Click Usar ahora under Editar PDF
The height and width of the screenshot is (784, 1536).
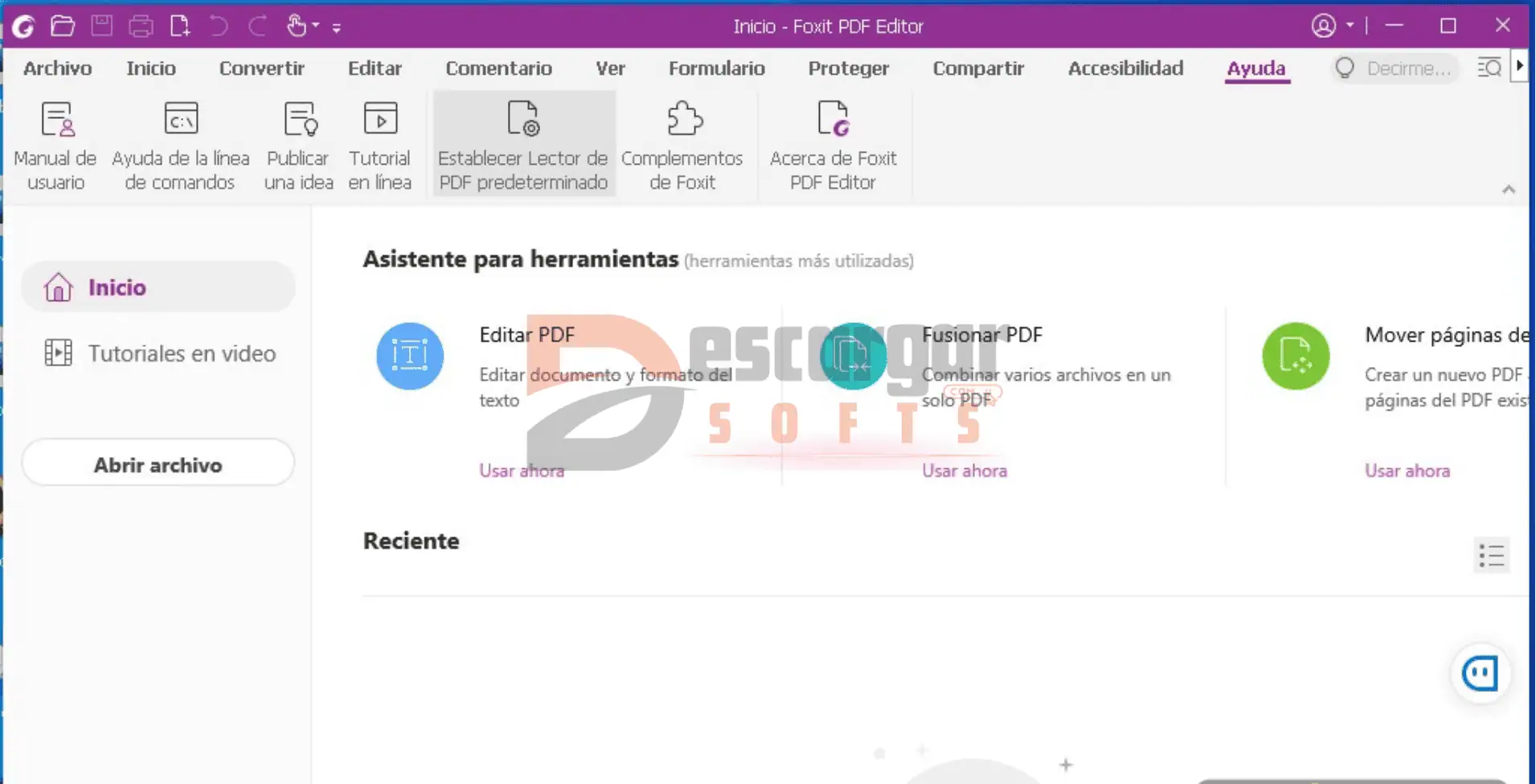[x=522, y=471]
